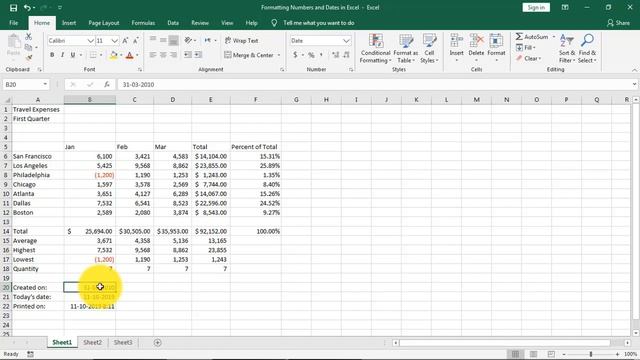
Task: Open Conditional Formatting menu
Action: click(x=376, y=49)
